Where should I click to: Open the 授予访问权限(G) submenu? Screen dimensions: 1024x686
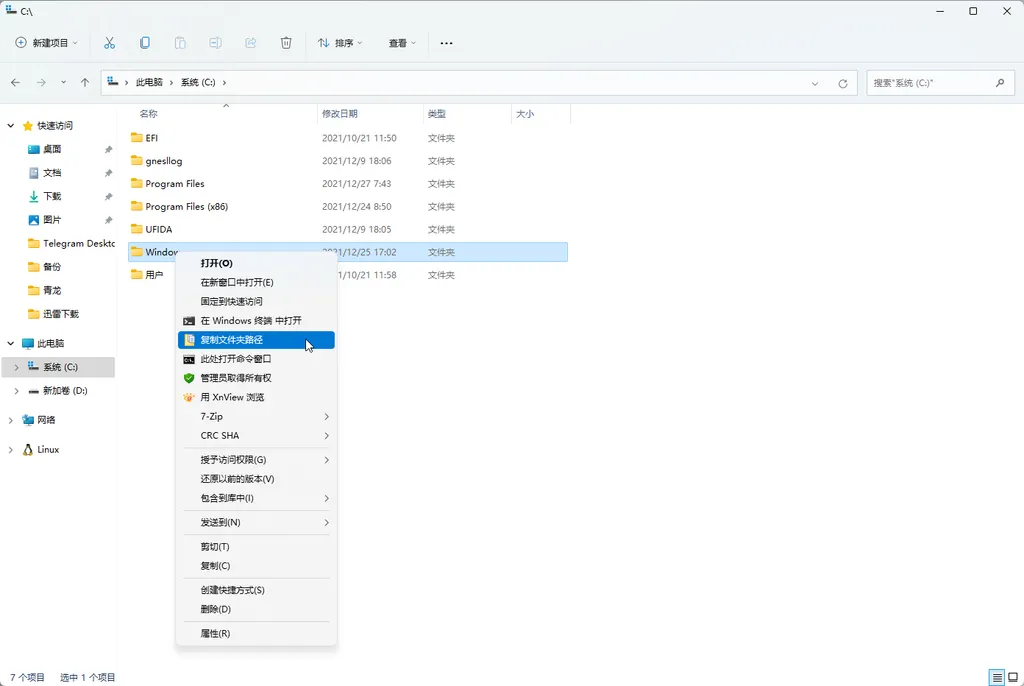pos(256,460)
